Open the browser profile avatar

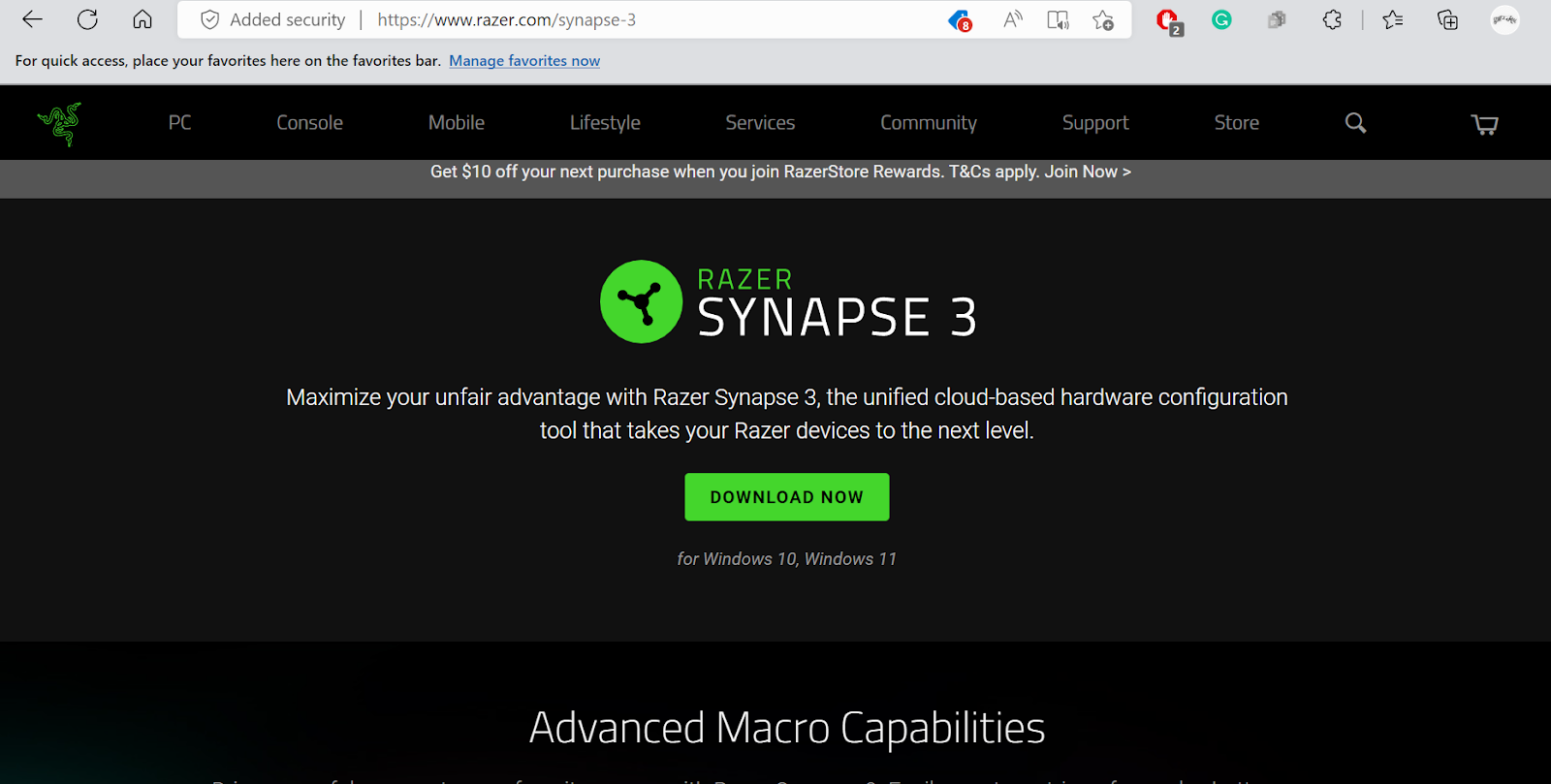[x=1504, y=19]
